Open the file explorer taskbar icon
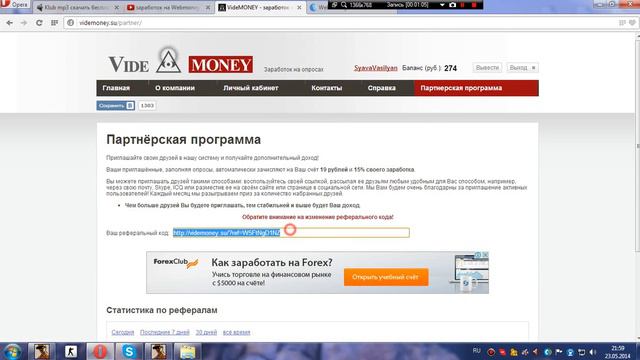The width and height of the screenshot is (640, 360). 188,351
